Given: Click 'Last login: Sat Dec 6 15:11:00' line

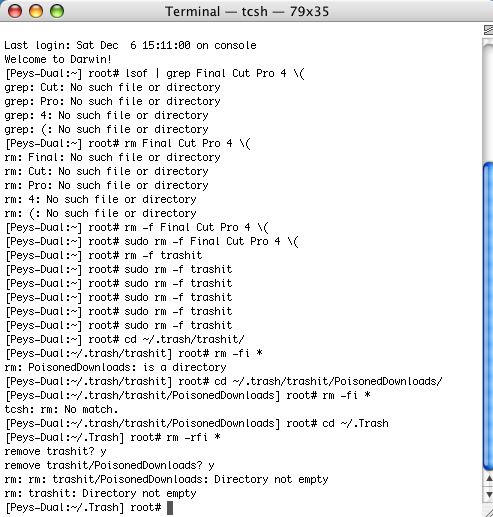Looking at the screenshot, I should [130, 45].
